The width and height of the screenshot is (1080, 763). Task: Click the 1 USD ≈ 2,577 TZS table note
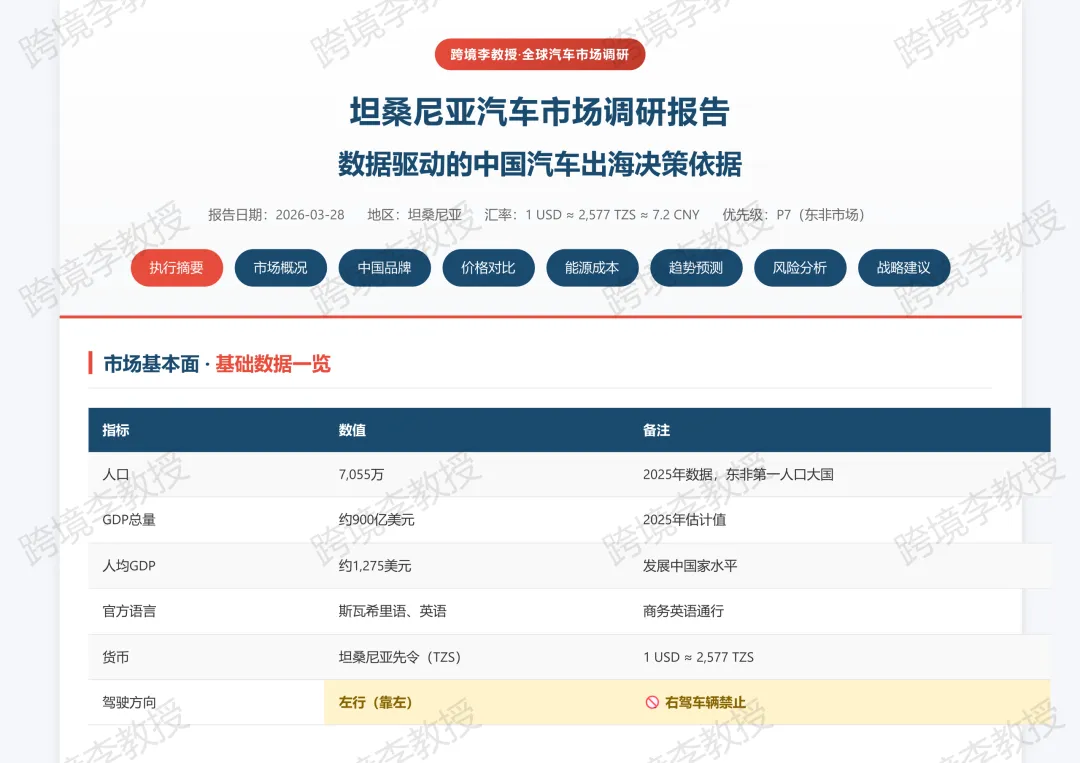pos(698,658)
